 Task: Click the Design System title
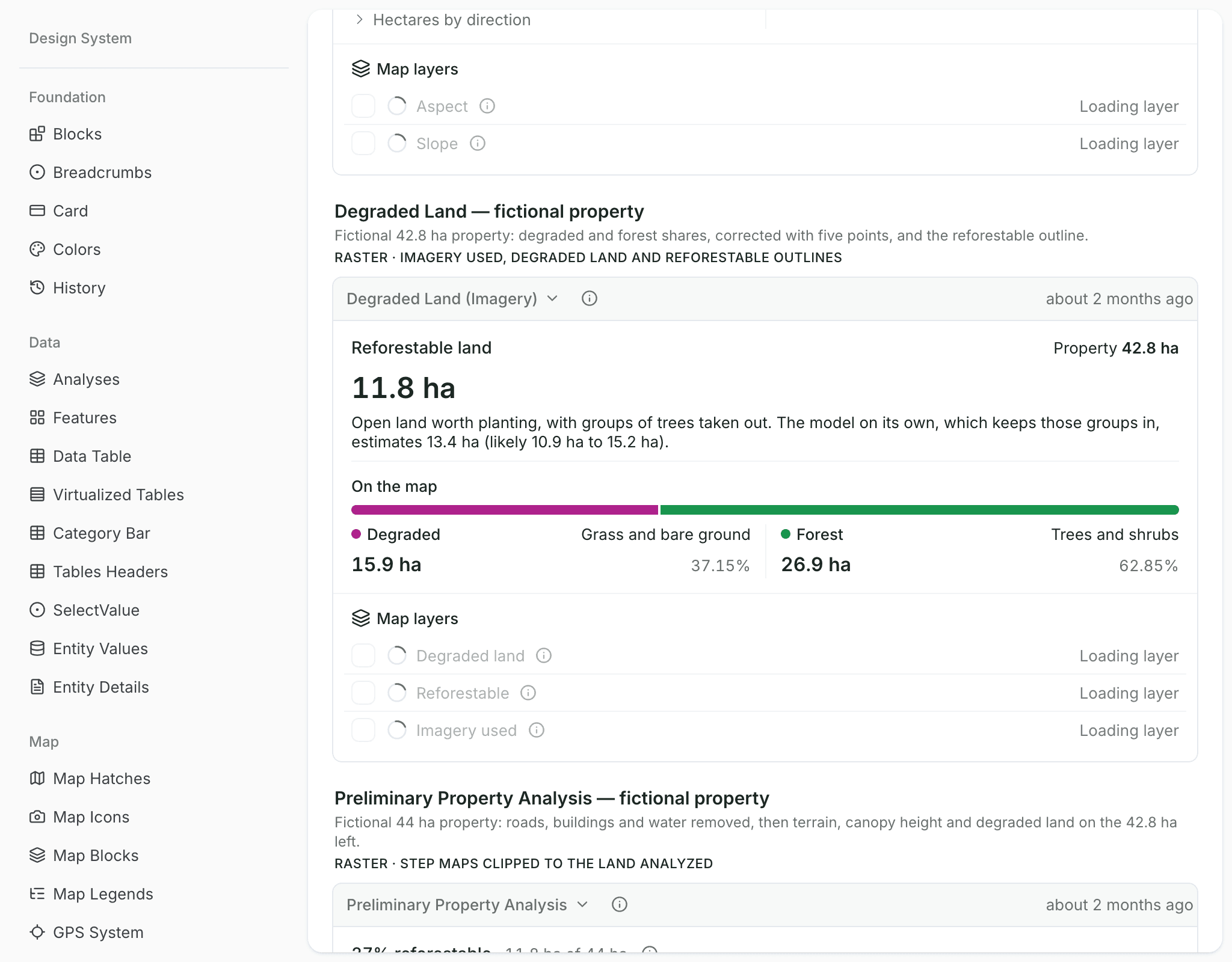tap(81, 38)
